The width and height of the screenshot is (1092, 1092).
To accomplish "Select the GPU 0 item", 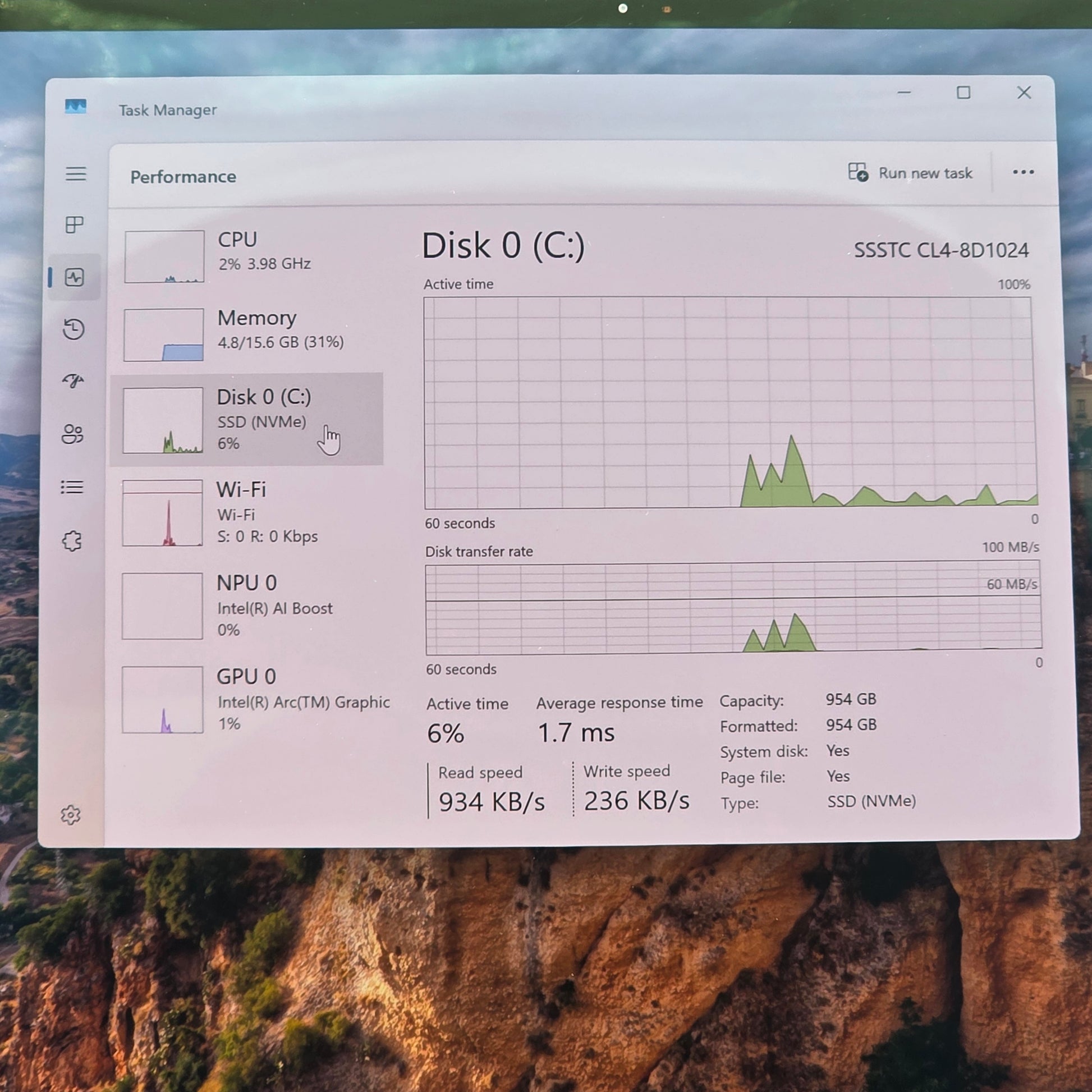I will [x=247, y=699].
